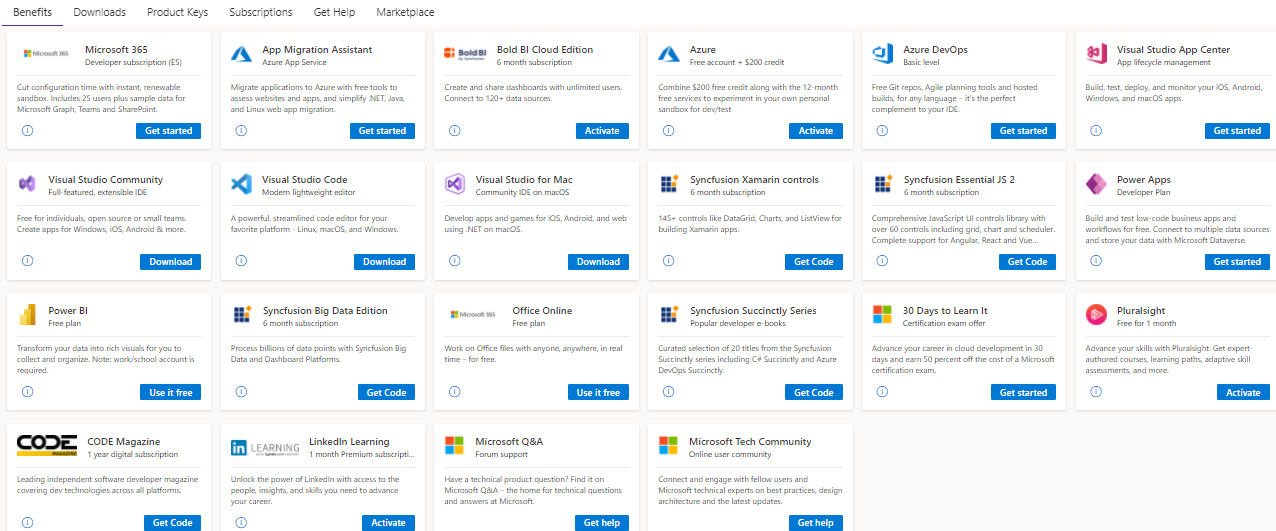Viewport: 1276px width, 531px height.
Task: Click Use it free on Power BI
Action: tap(171, 393)
